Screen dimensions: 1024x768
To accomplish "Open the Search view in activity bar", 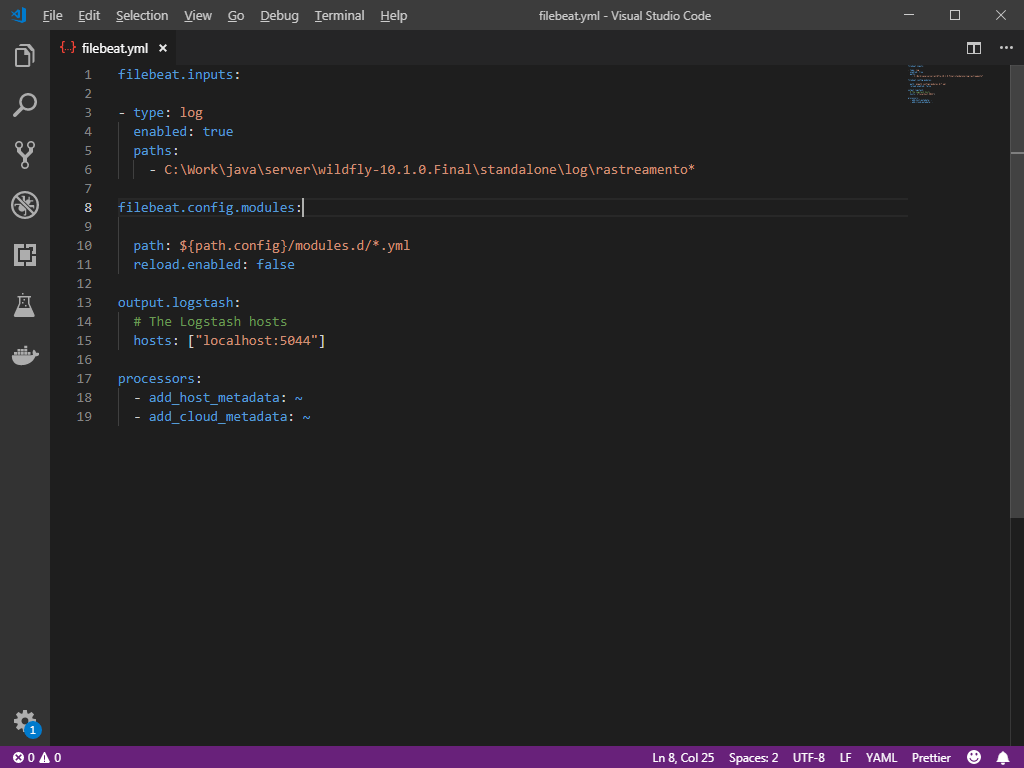I will [x=24, y=105].
